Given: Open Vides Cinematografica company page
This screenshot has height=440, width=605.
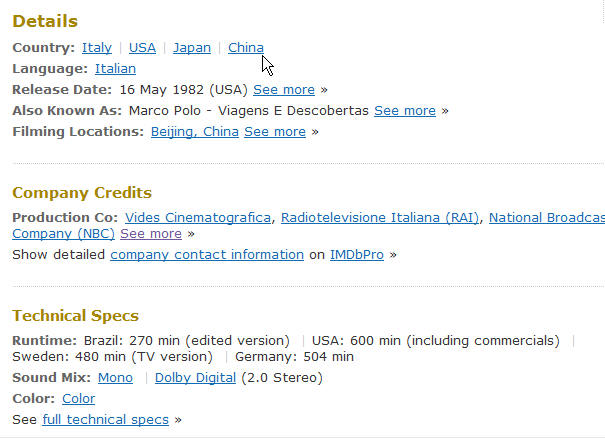Looking at the screenshot, I should (198, 218).
